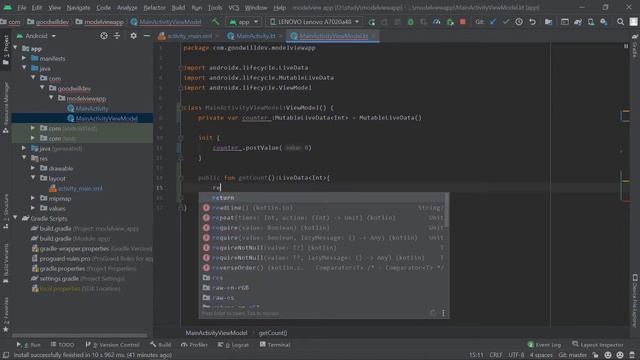Open the Analyze menu
Viewport: 640px width, 360px height.
click(127, 8)
